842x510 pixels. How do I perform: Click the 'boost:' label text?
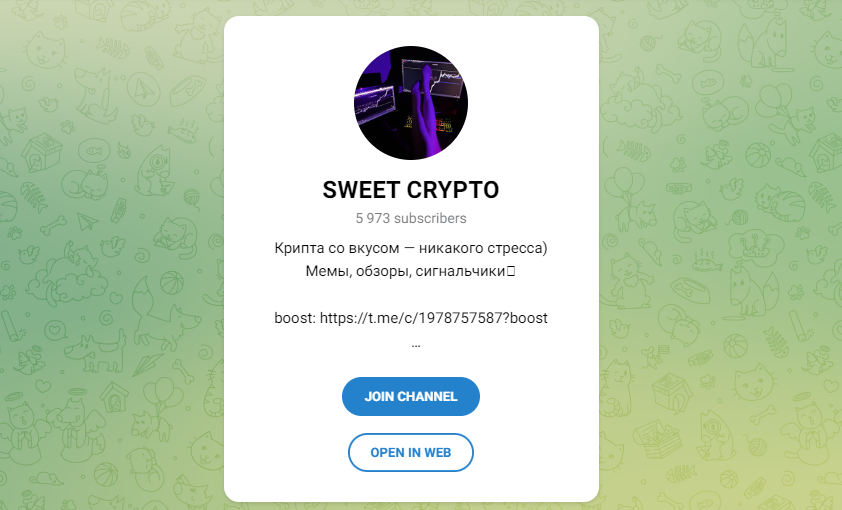(295, 318)
